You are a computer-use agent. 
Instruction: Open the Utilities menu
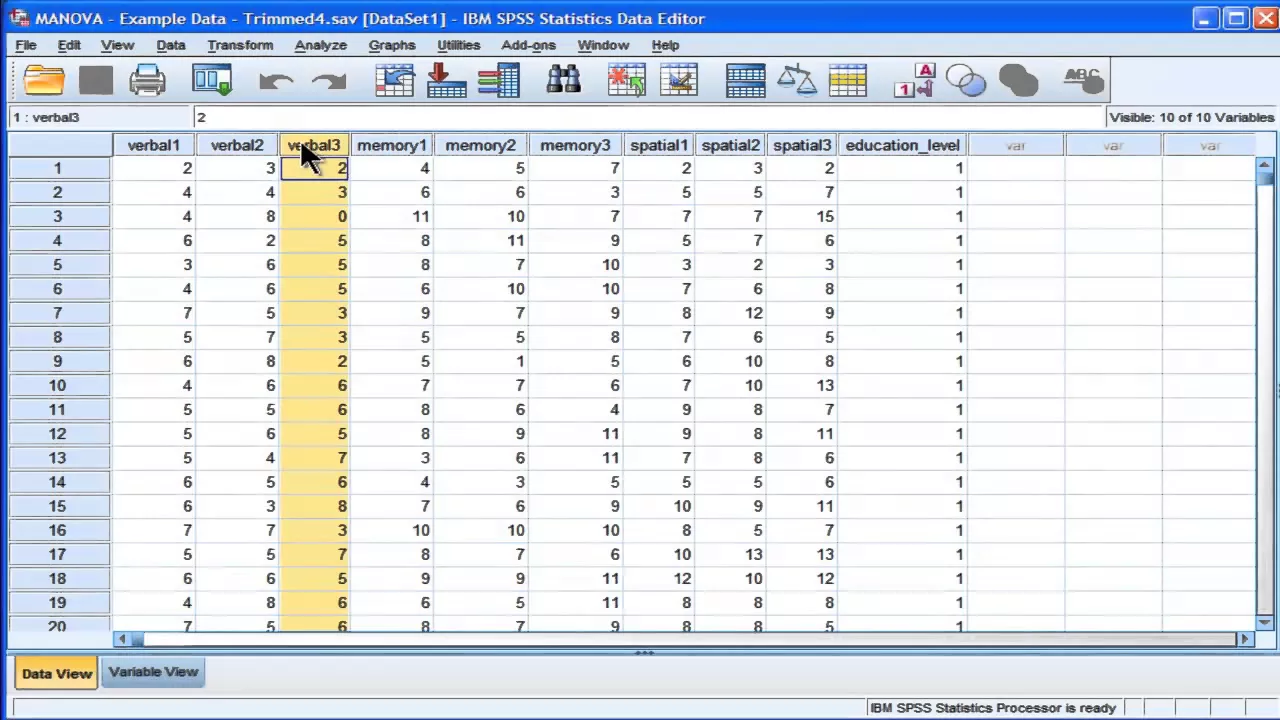459,45
